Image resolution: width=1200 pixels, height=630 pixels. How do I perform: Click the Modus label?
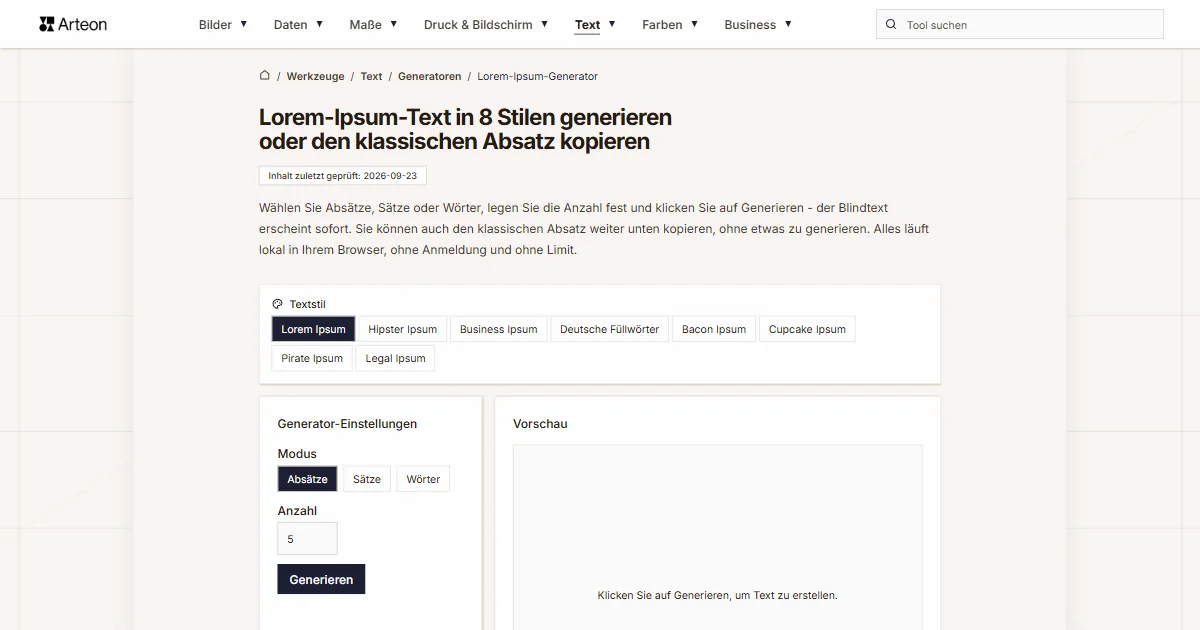coord(297,454)
